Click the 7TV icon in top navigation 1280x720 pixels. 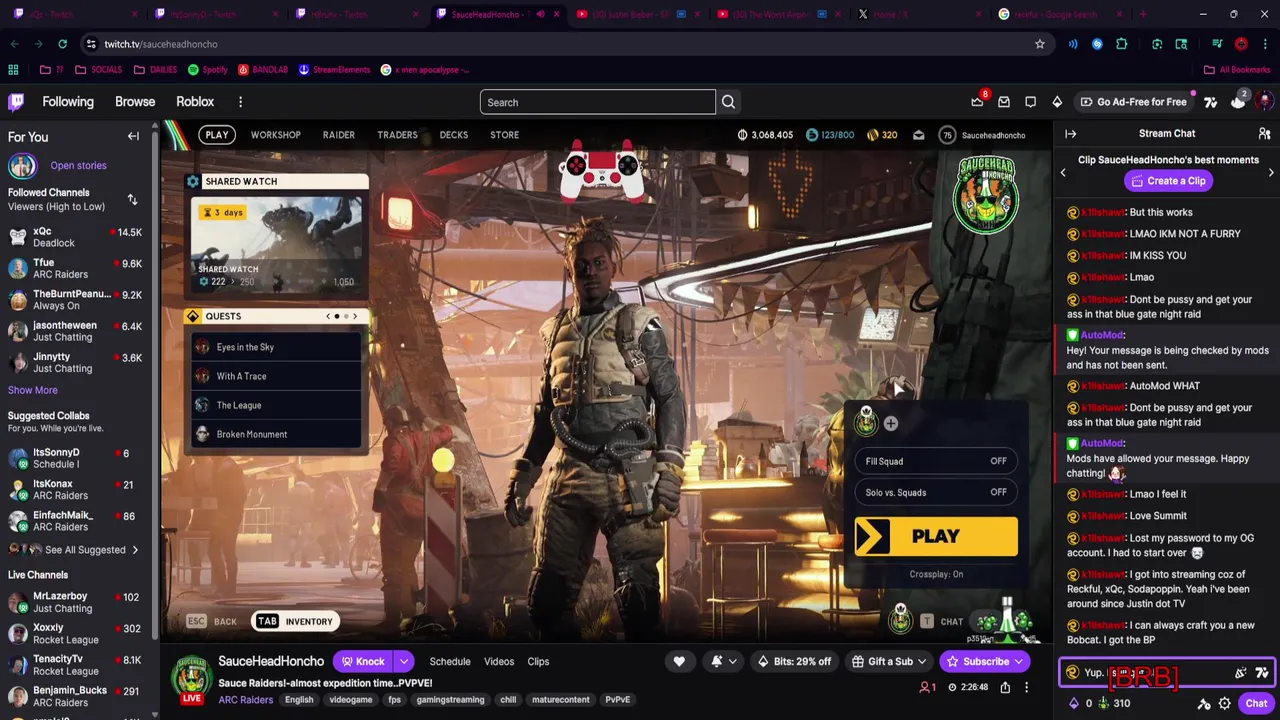click(1211, 102)
